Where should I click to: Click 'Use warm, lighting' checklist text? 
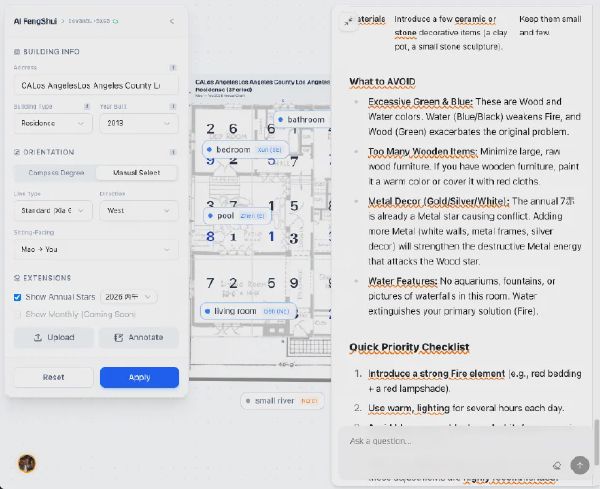click(409, 408)
